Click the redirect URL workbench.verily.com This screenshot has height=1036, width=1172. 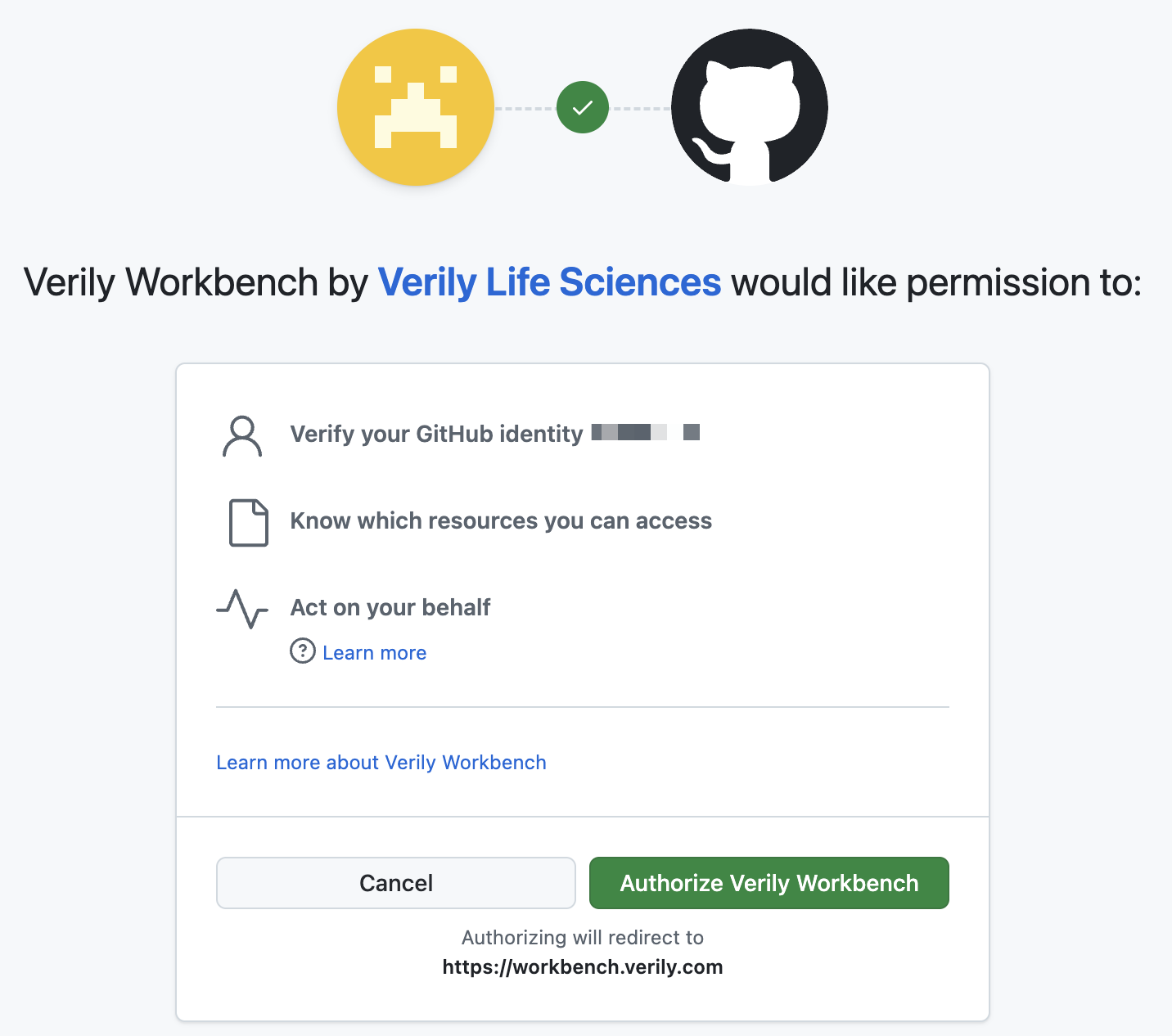(x=582, y=966)
